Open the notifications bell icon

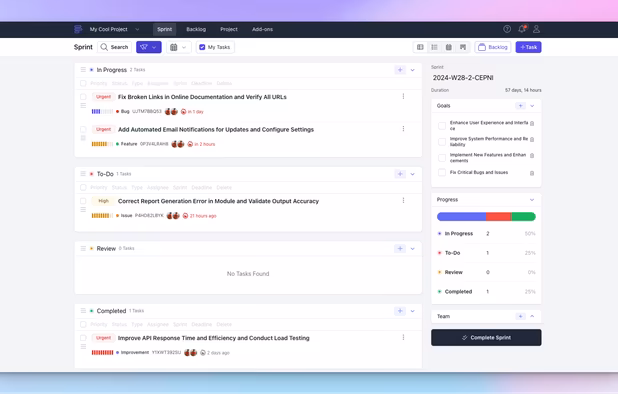(522, 29)
